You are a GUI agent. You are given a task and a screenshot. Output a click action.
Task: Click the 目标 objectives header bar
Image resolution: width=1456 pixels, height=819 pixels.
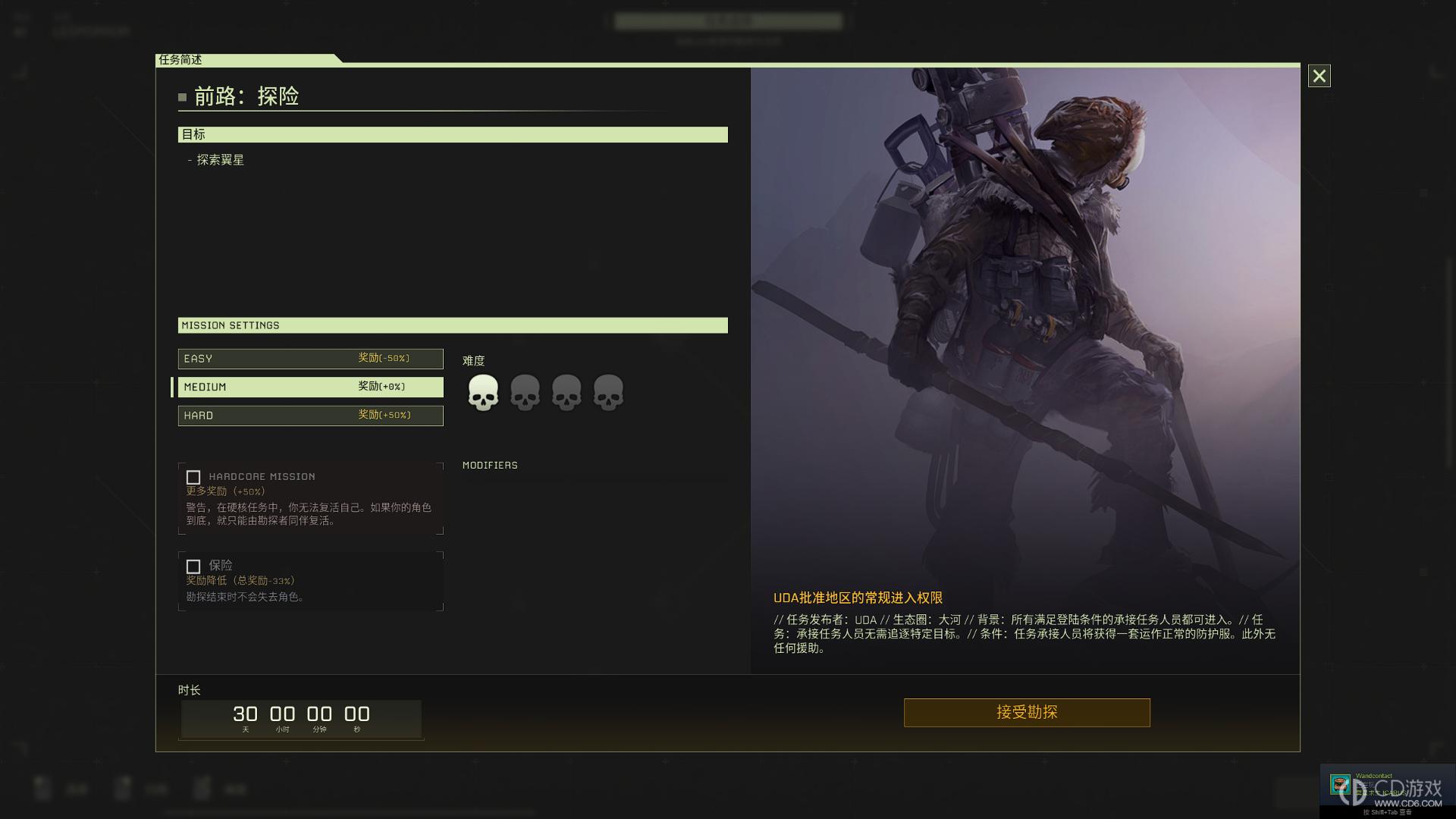click(x=453, y=134)
